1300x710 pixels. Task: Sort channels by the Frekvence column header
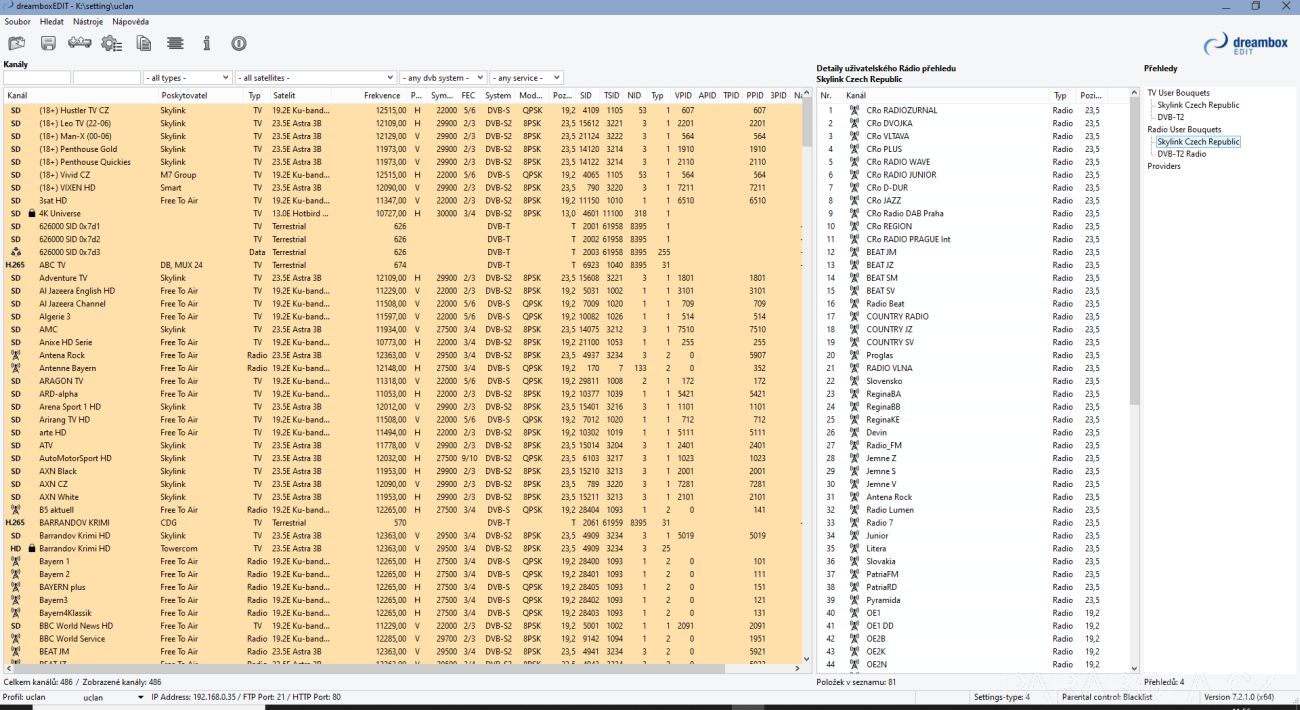tap(382, 96)
